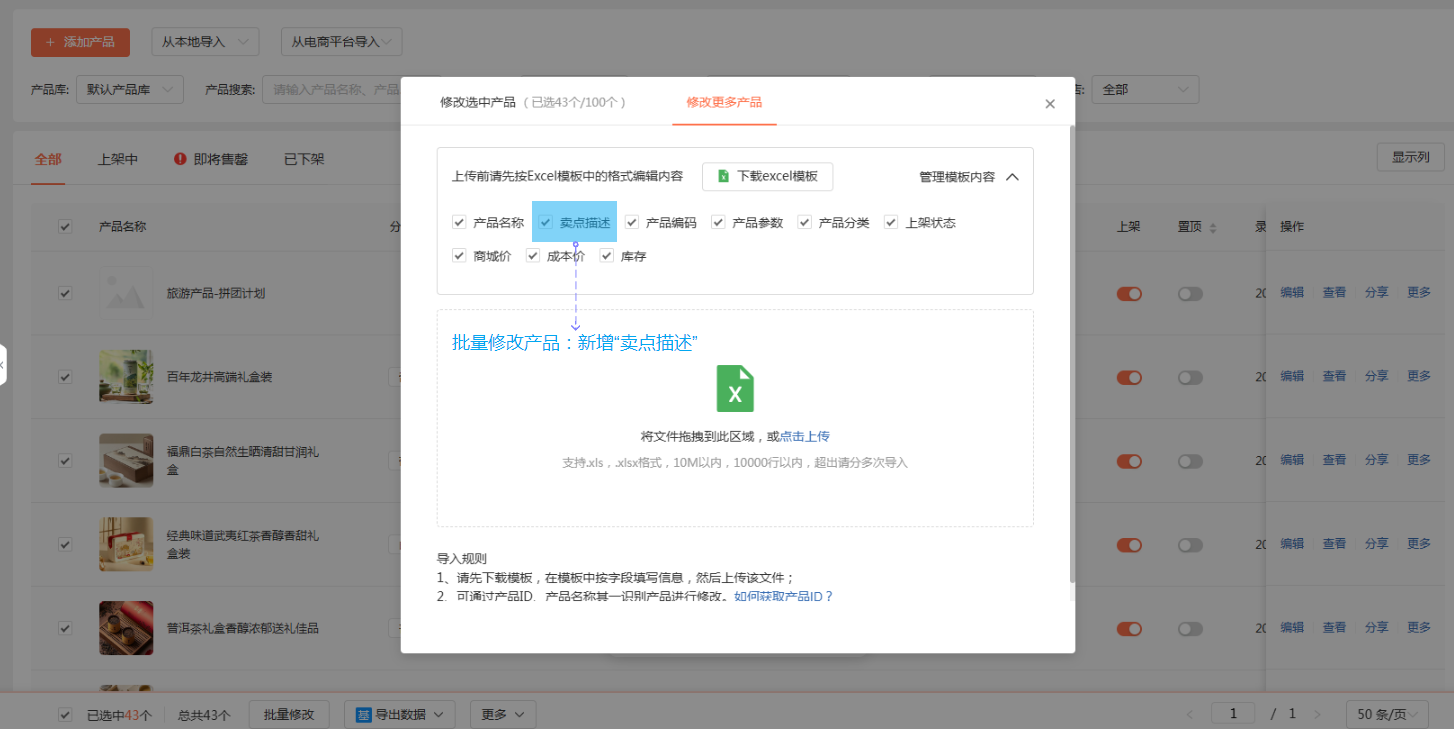1454x729 pixels.
Task: Select the 已下架 tab
Action: [x=304, y=159]
